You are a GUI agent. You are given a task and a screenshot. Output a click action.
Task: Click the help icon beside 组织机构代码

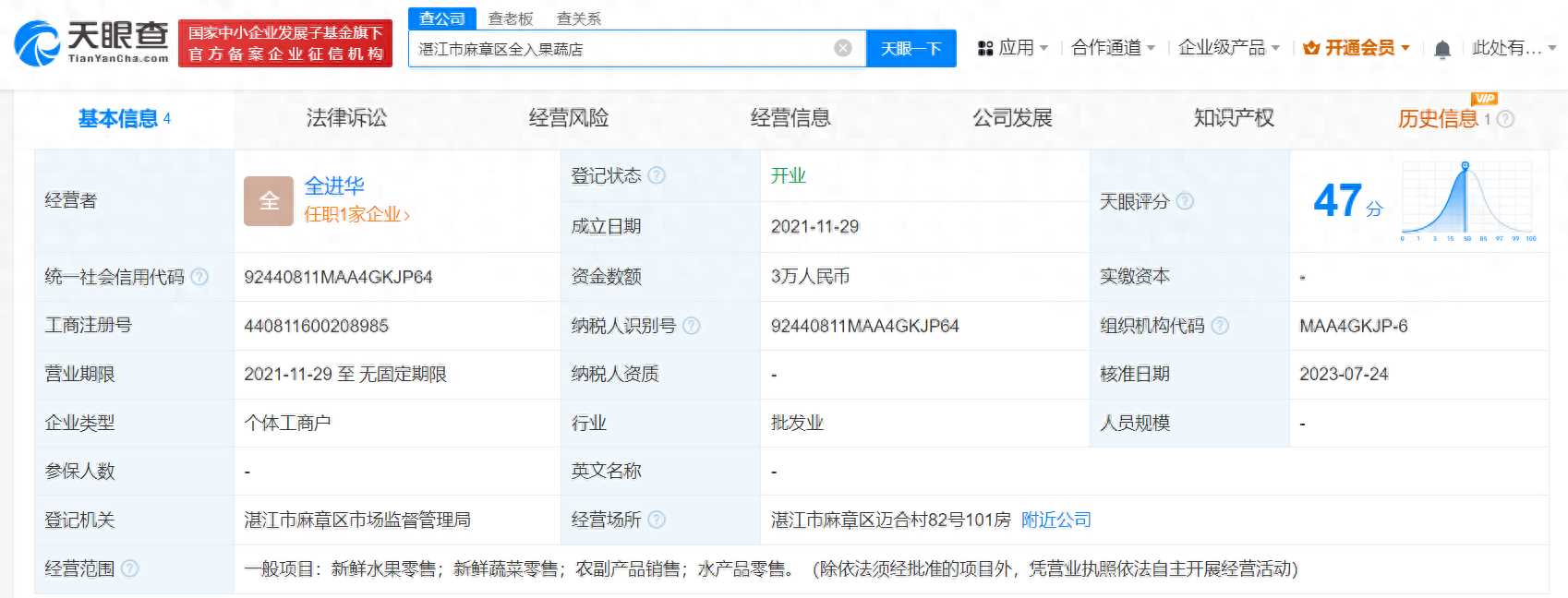click(1220, 326)
